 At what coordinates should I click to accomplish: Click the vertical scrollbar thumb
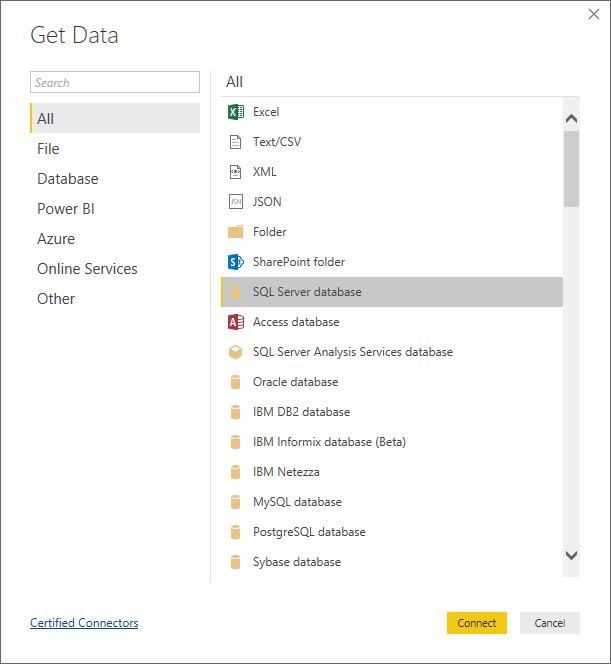[x=571, y=168]
